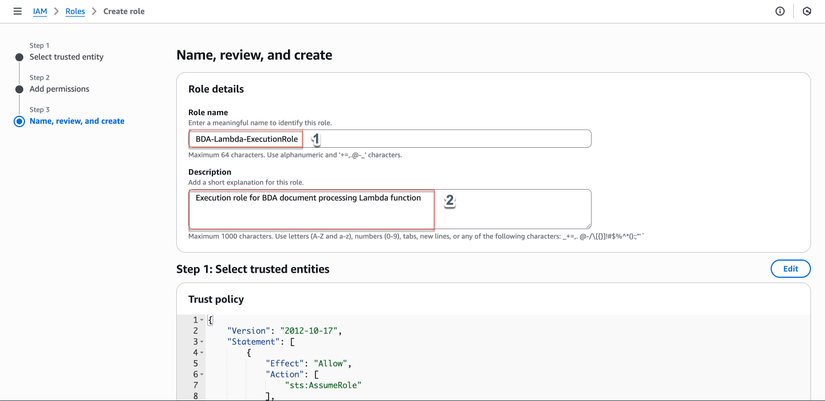Collapse JSON at line 1 fold arrow
825x401 pixels.
[202, 320]
